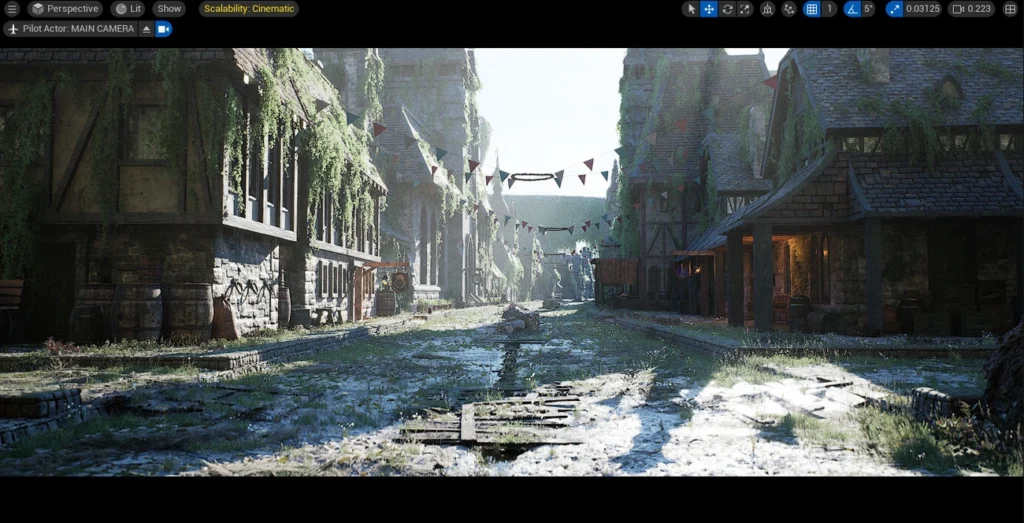Switch to the Rotate tool

pyautogui.click(x=727, y=9)
